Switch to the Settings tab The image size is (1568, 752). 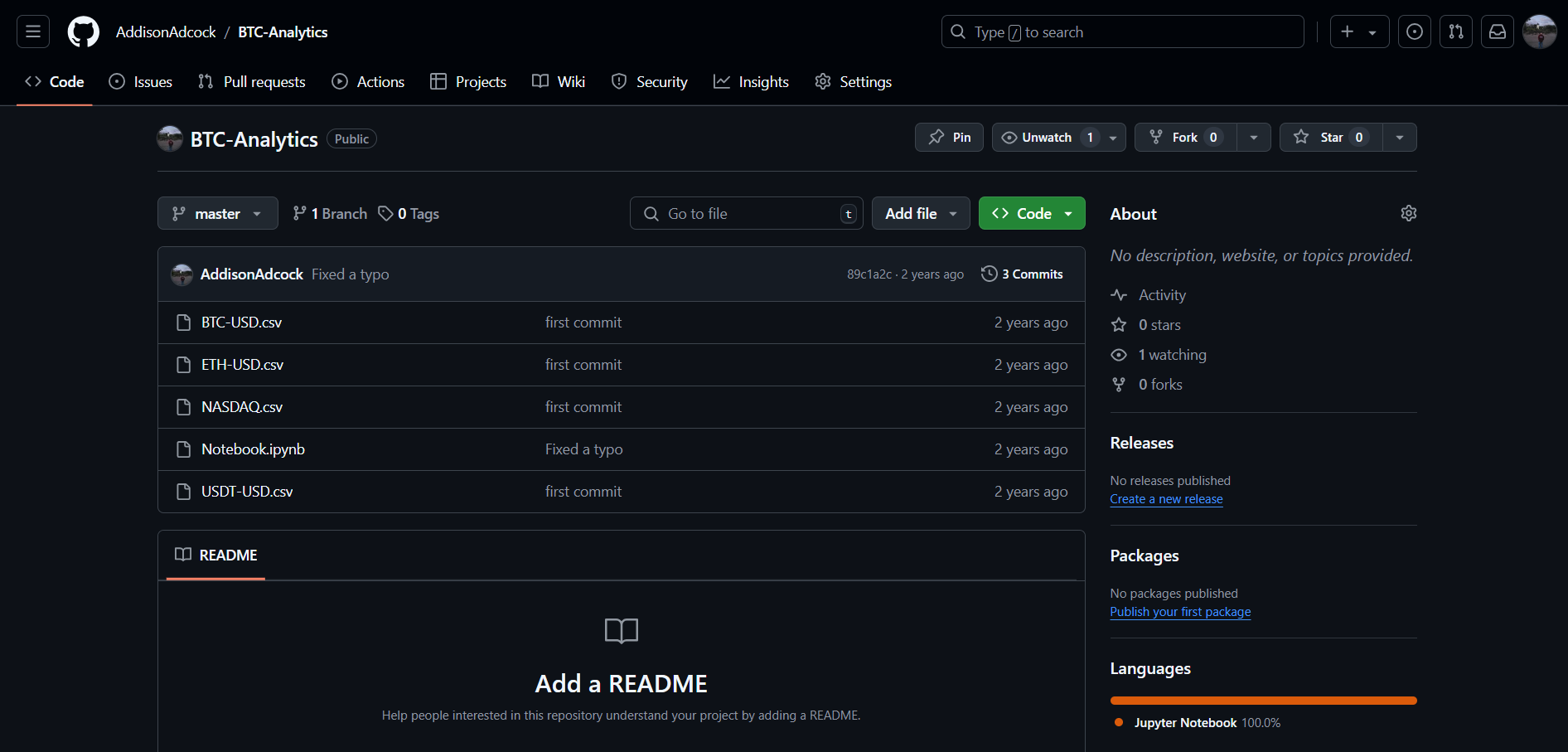[854, 81]
